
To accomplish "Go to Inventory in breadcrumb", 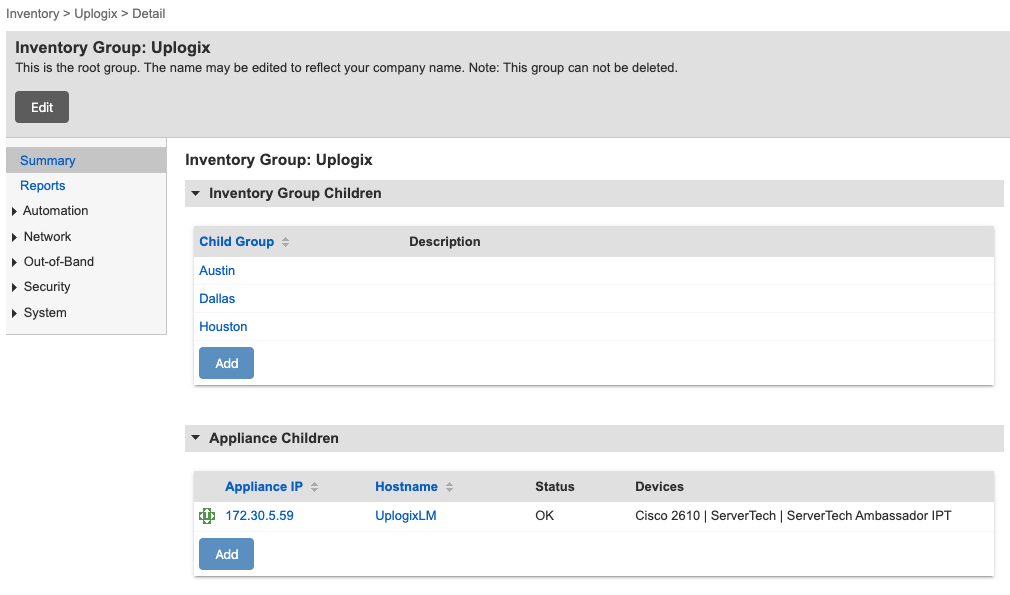I will pyautogui.click(x=32, y=14).
